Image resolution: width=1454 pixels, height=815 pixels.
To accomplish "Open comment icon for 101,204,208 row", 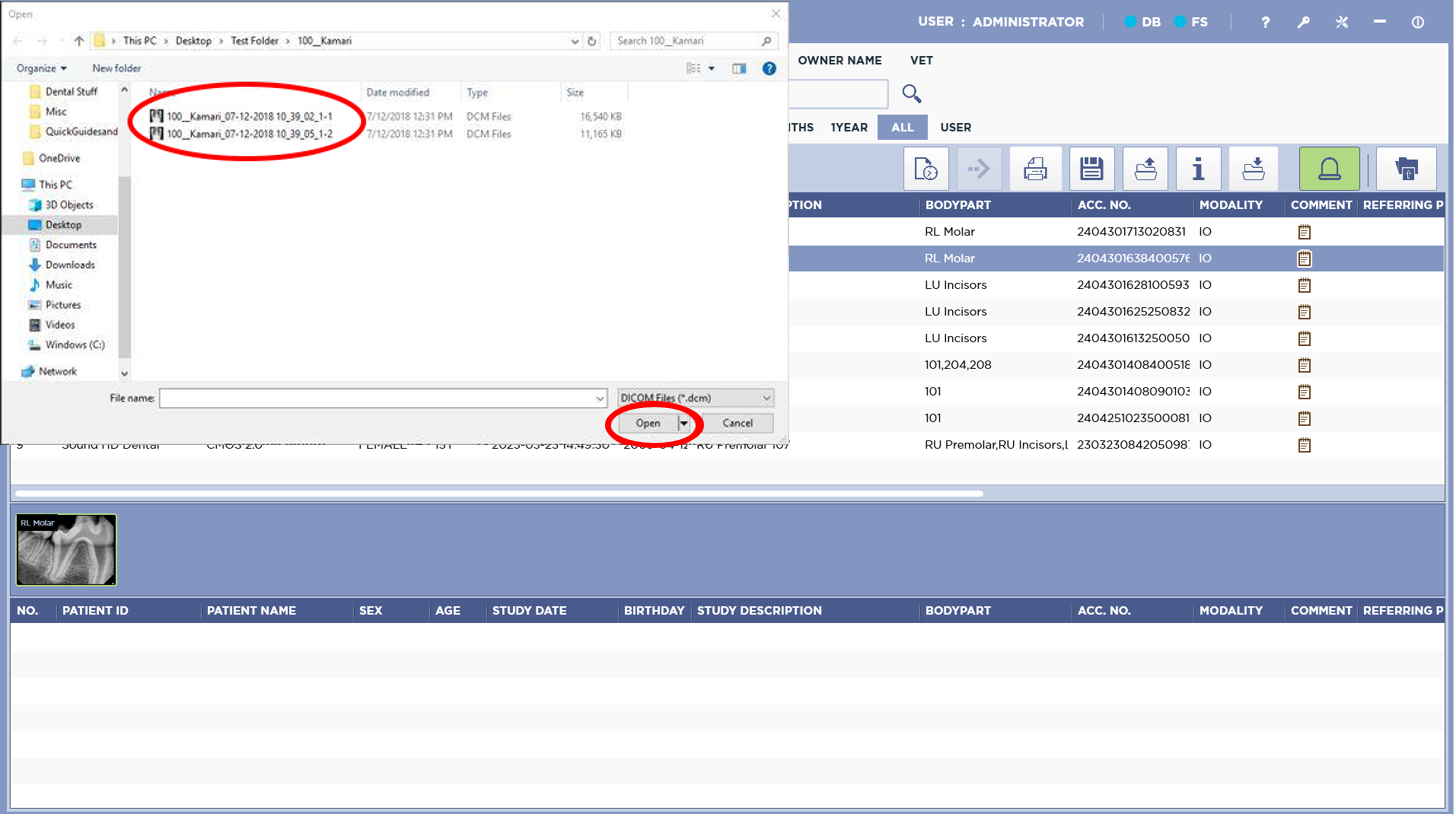I will pyautogui.click(x=1304, y=365).
